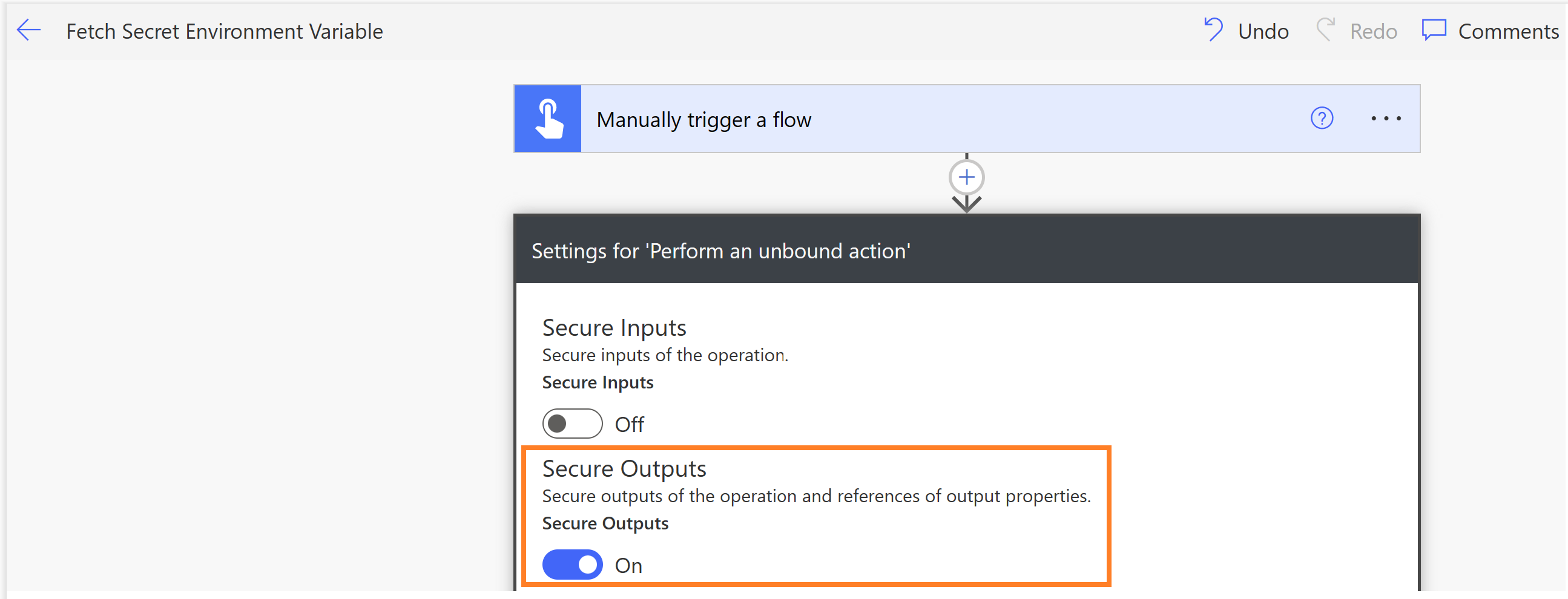
Task: Expand the Manually trigger a flow card
Action: 703,120
